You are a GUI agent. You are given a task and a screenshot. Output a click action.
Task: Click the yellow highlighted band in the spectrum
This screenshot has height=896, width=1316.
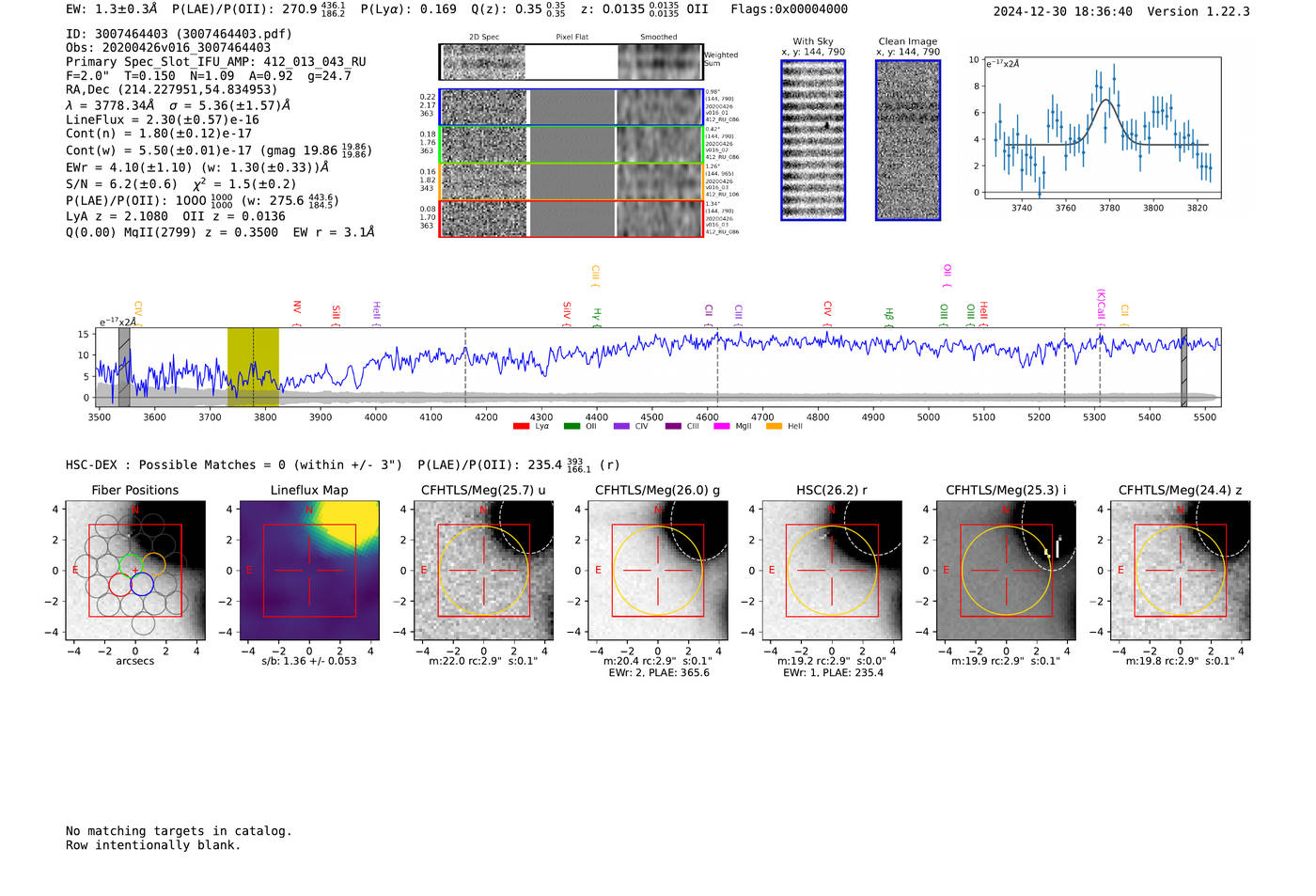[x=253, y=367]
